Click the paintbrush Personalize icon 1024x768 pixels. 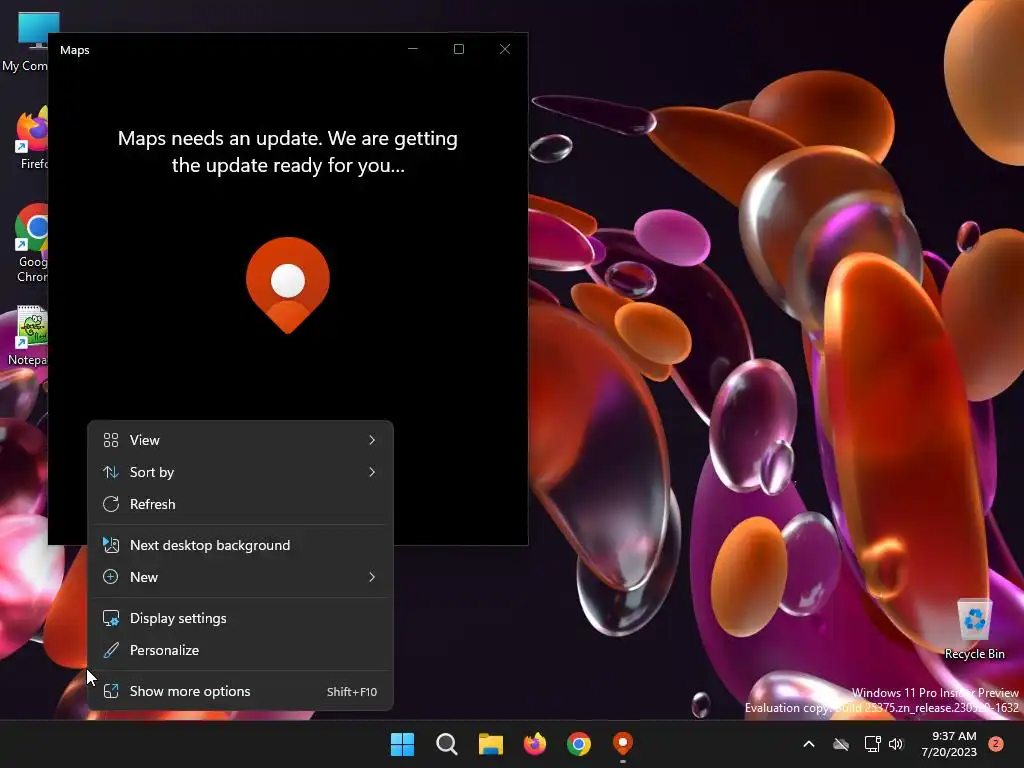tap(111, 650)
